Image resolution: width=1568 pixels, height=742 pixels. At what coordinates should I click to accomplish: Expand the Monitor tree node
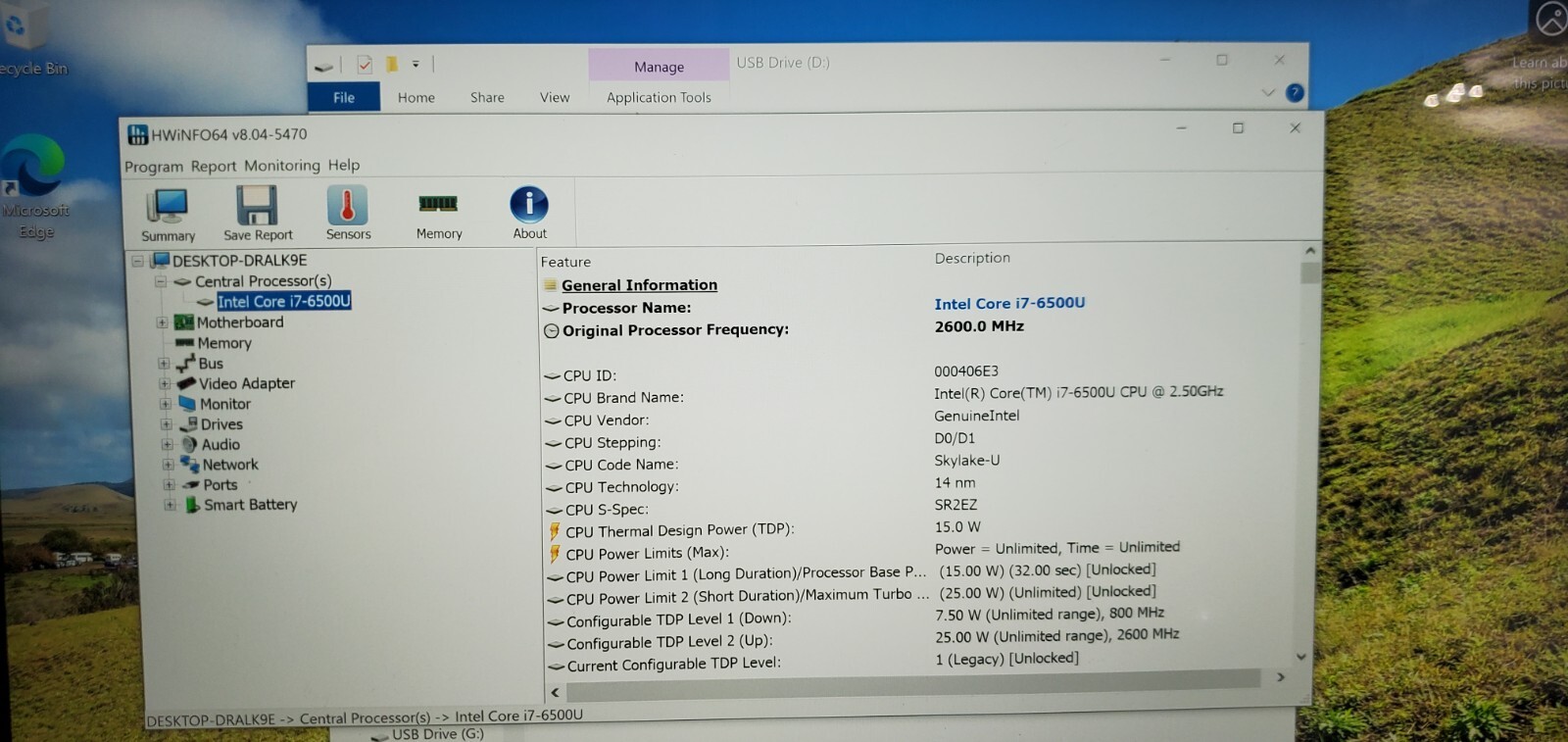coord(166,404)
